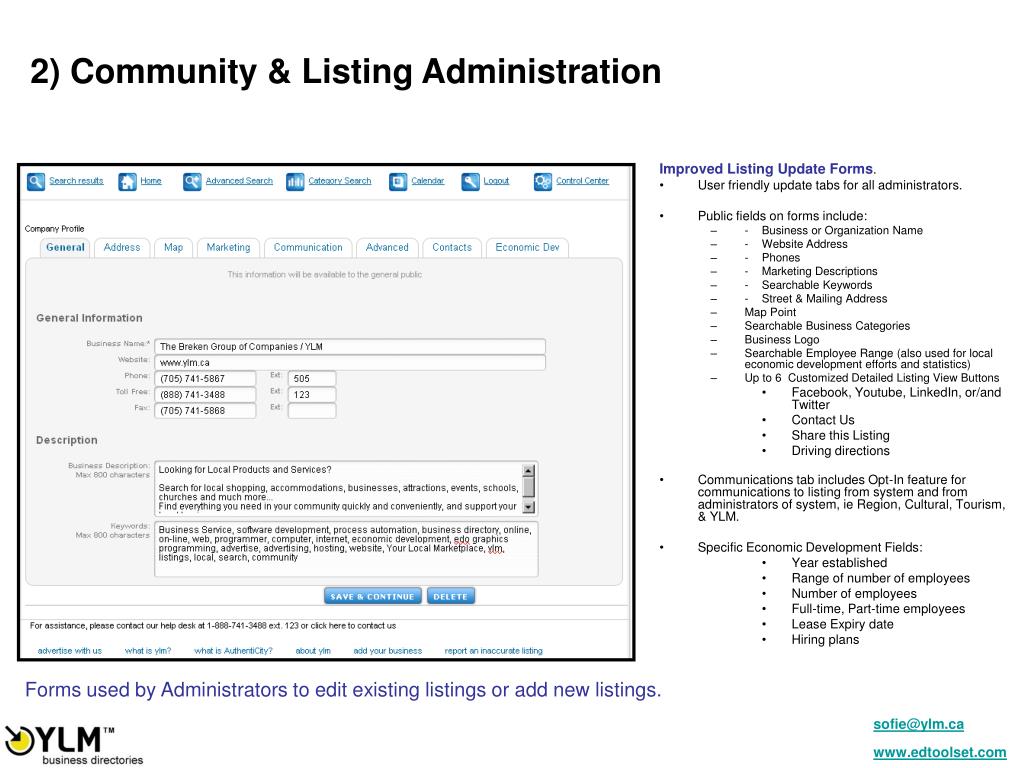The height and width of the screenshot is (768, 1024).
Task: Switch to the Contacts tab
Action: [x=452, y=248]
